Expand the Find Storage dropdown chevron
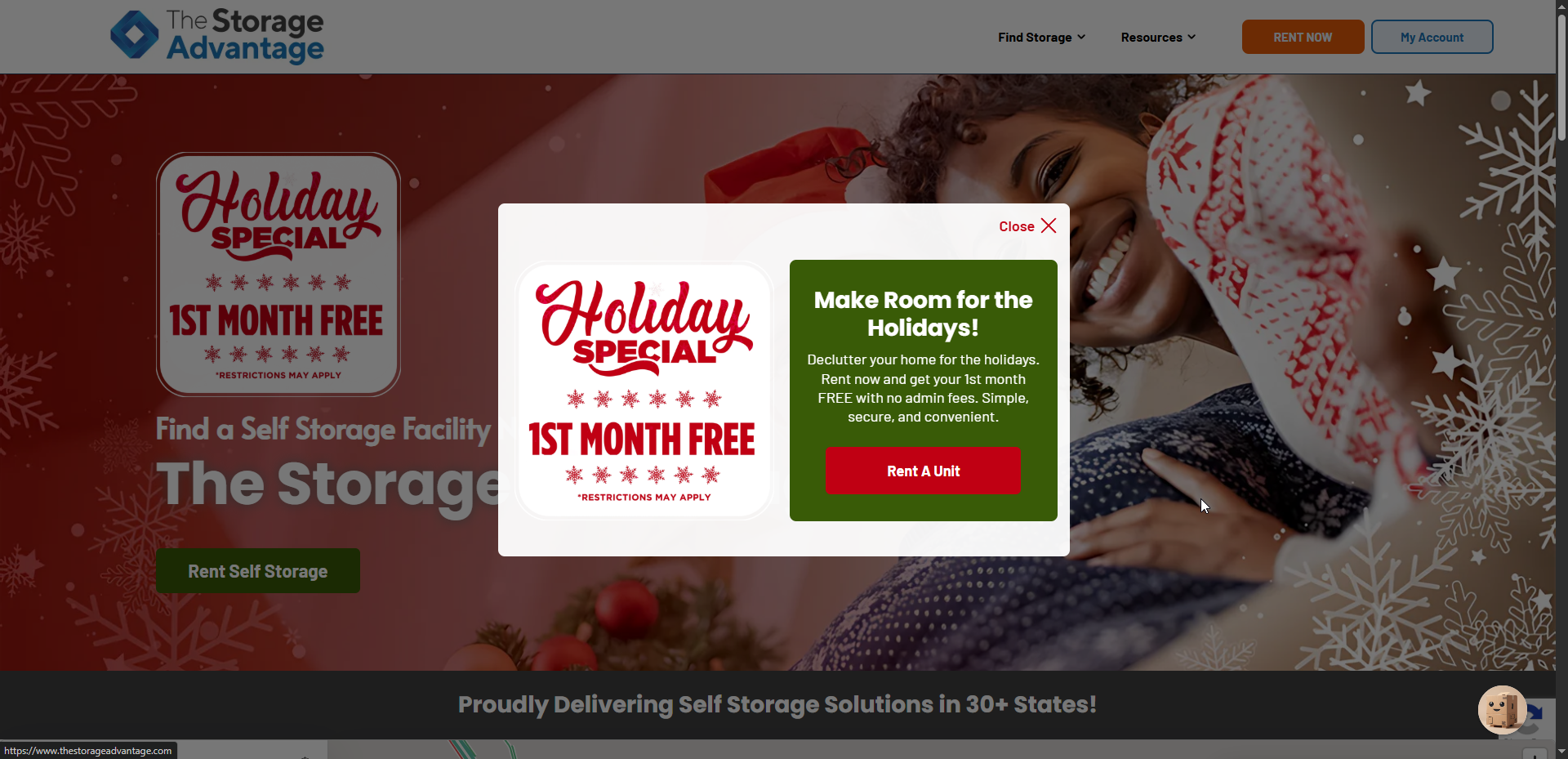 coord(1081,37)
